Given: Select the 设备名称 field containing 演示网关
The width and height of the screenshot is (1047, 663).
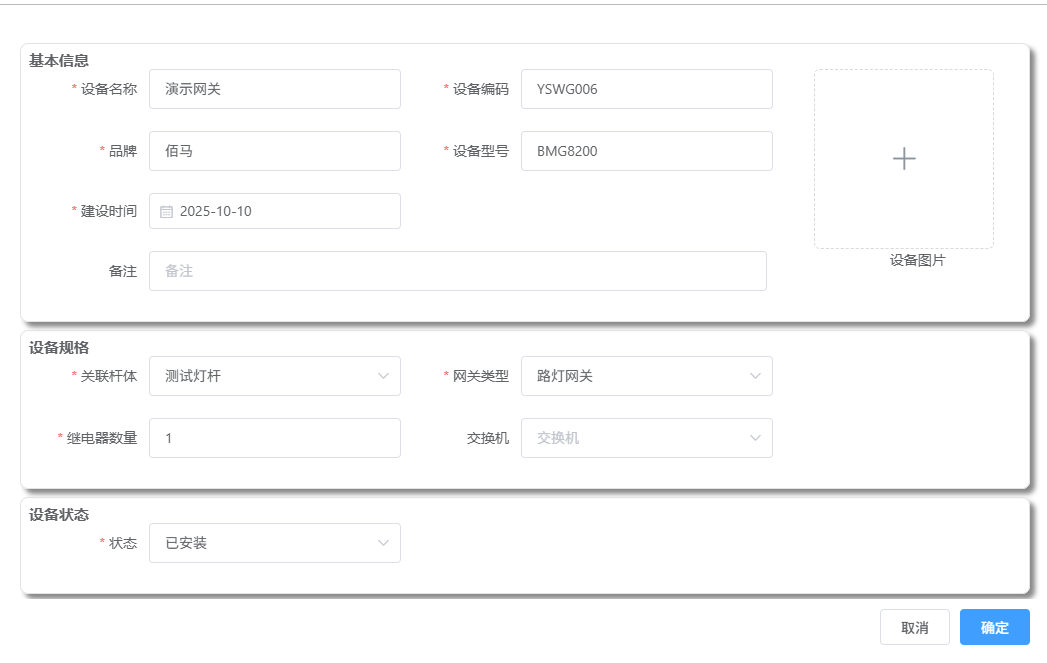Looking at the screenshot, I should 275,89.
